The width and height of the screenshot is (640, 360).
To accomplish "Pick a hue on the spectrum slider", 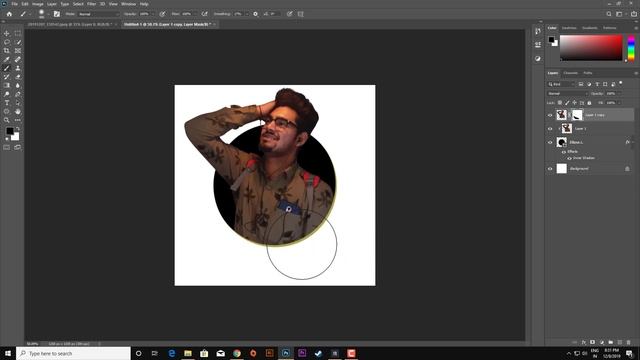I will [631, 48].
